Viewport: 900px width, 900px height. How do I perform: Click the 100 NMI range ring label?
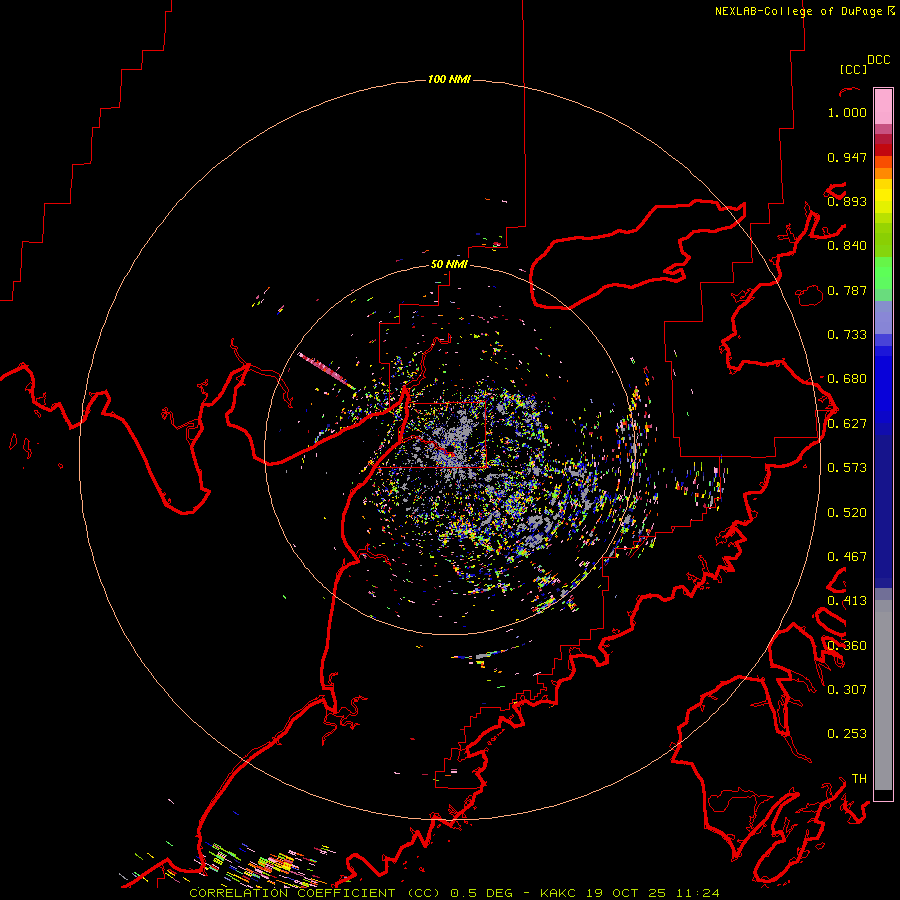(449, 79)
